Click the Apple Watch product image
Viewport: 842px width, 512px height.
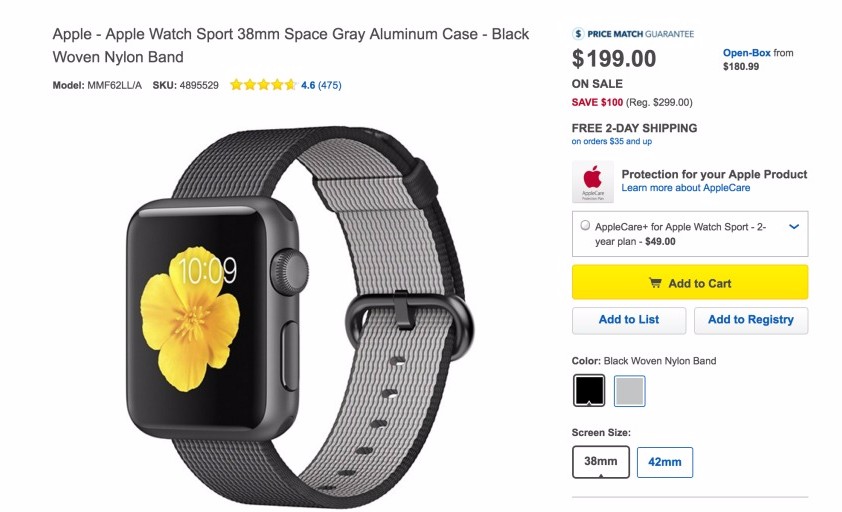click(x=301, y=317)
